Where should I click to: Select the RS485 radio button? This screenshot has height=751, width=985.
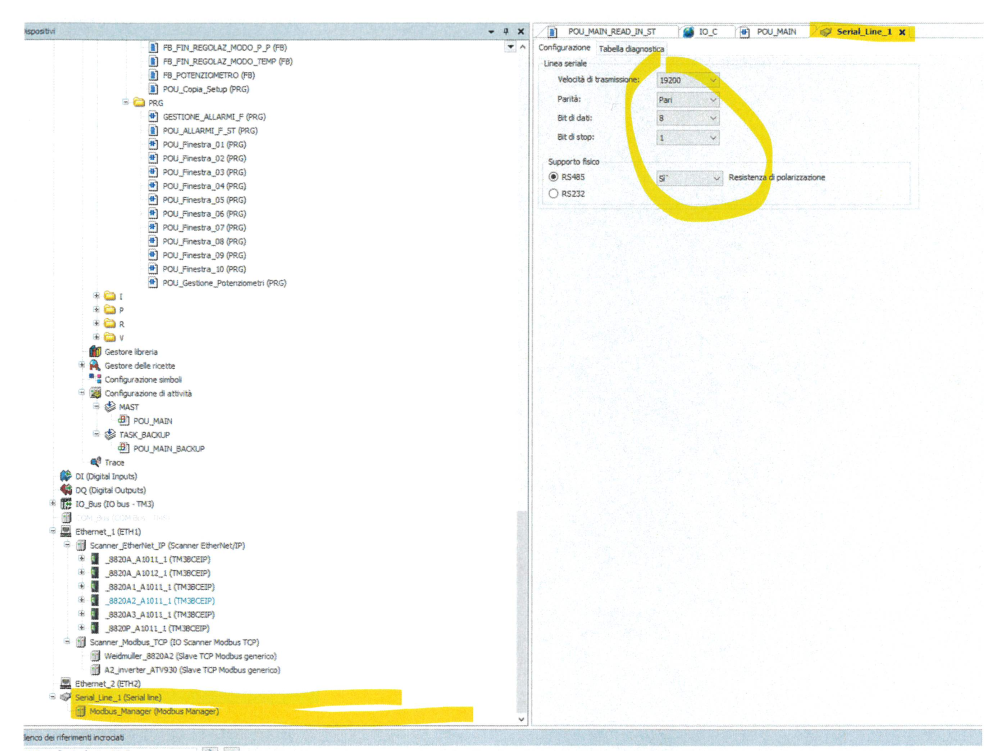click(x=553, y=177)
